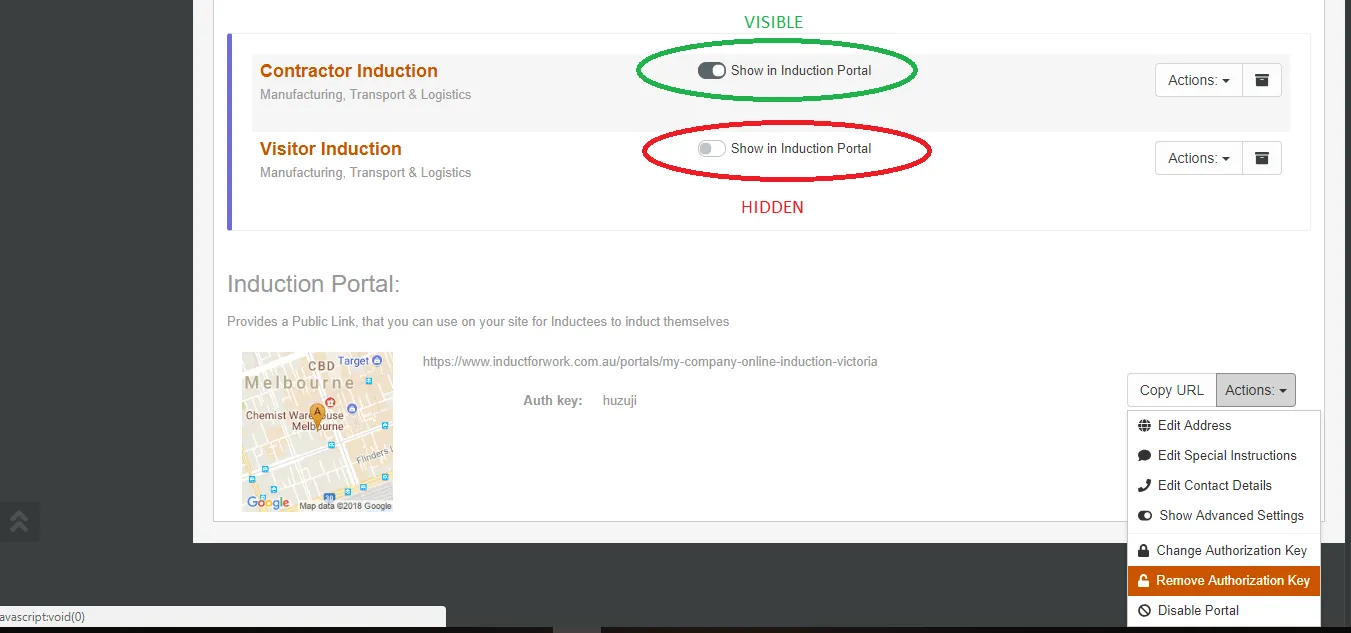This screenshot has width=1351, height=633.
Task: Click the Copy URL button
Action: coord(1171,390)
